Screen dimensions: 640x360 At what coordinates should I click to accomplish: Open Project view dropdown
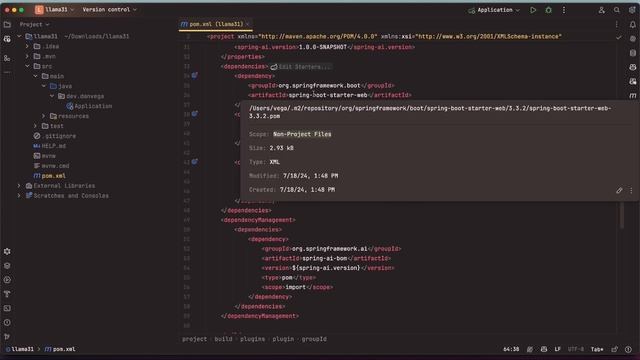(35, 24)
